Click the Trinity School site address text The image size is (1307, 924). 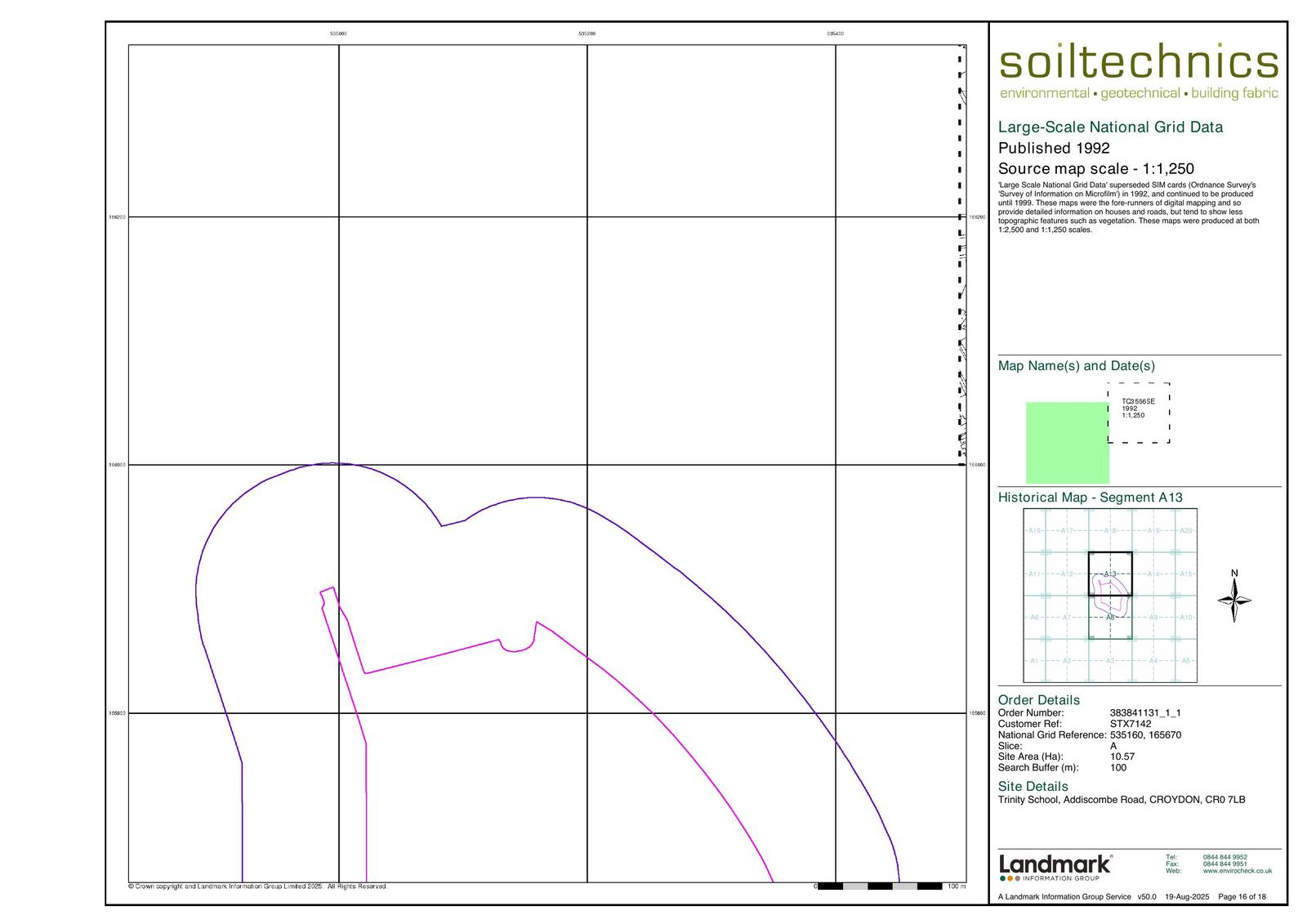point(1121,800)
